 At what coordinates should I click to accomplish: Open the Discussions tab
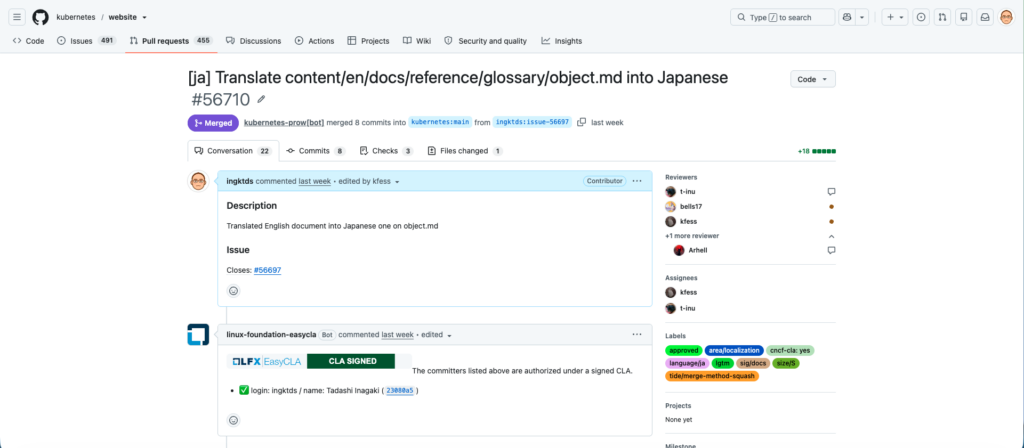tap(253, 40)
